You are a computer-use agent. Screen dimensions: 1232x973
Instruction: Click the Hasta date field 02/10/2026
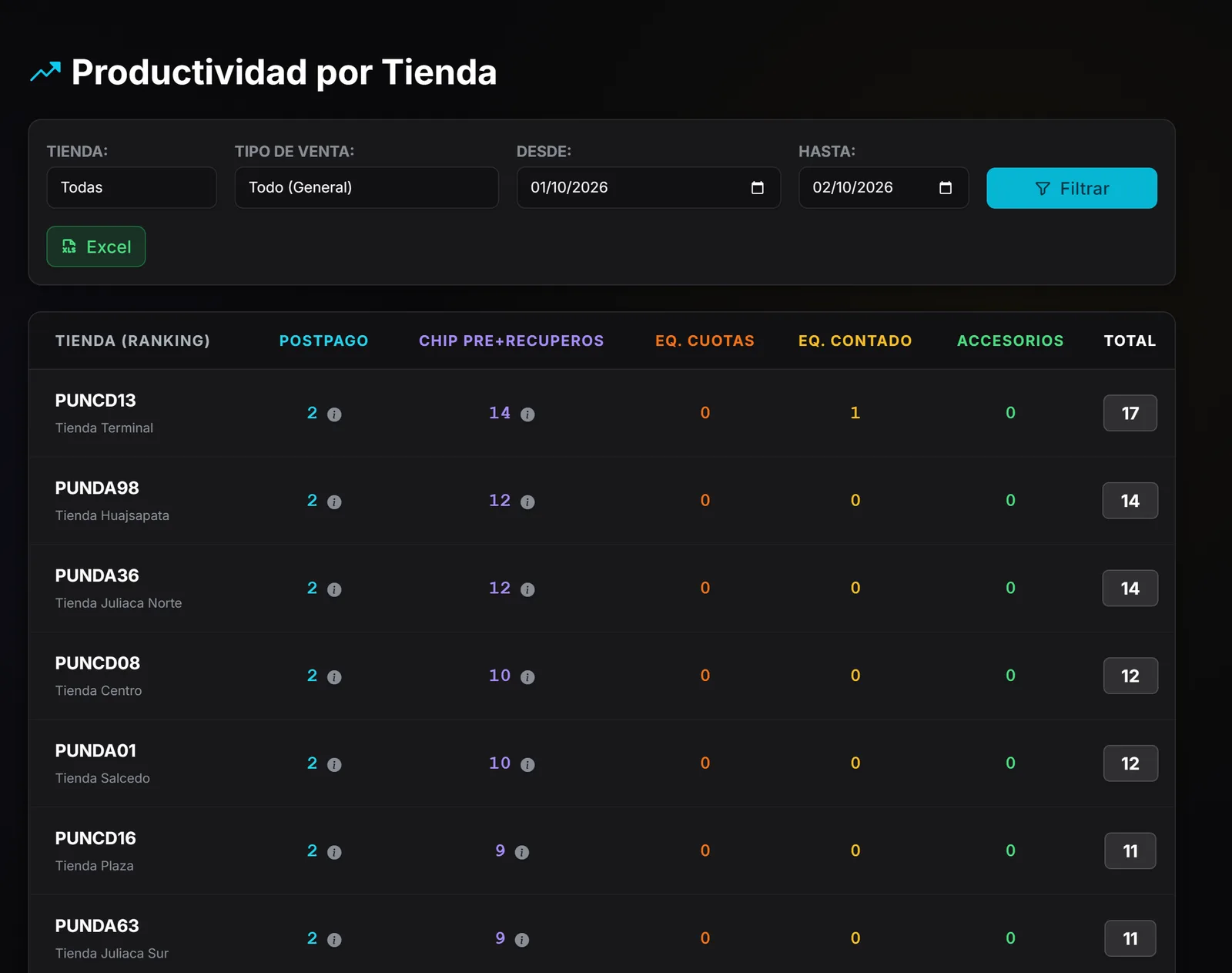pyautogui.click(x=883, y=188)
